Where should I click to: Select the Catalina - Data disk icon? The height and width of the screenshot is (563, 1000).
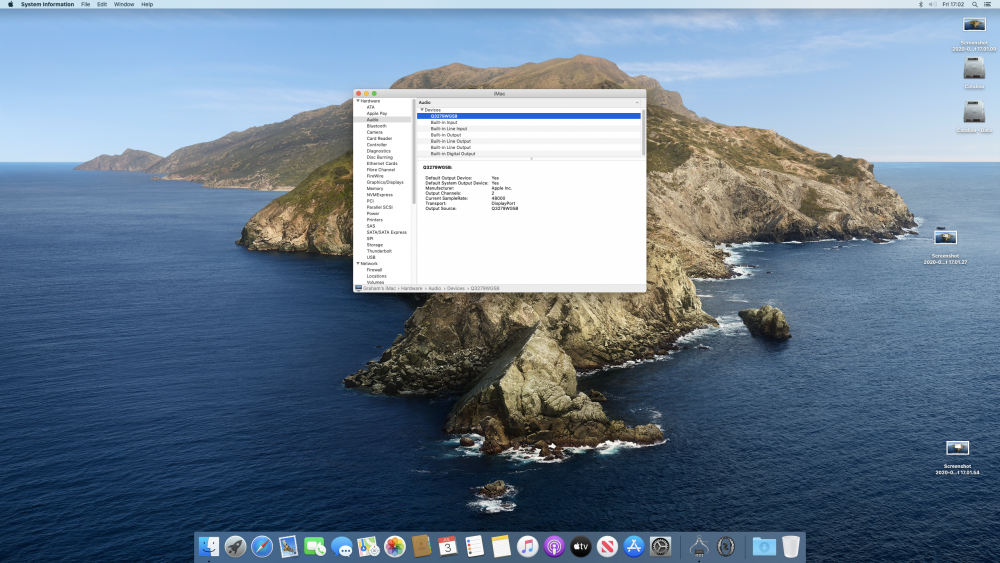[974, 112]
